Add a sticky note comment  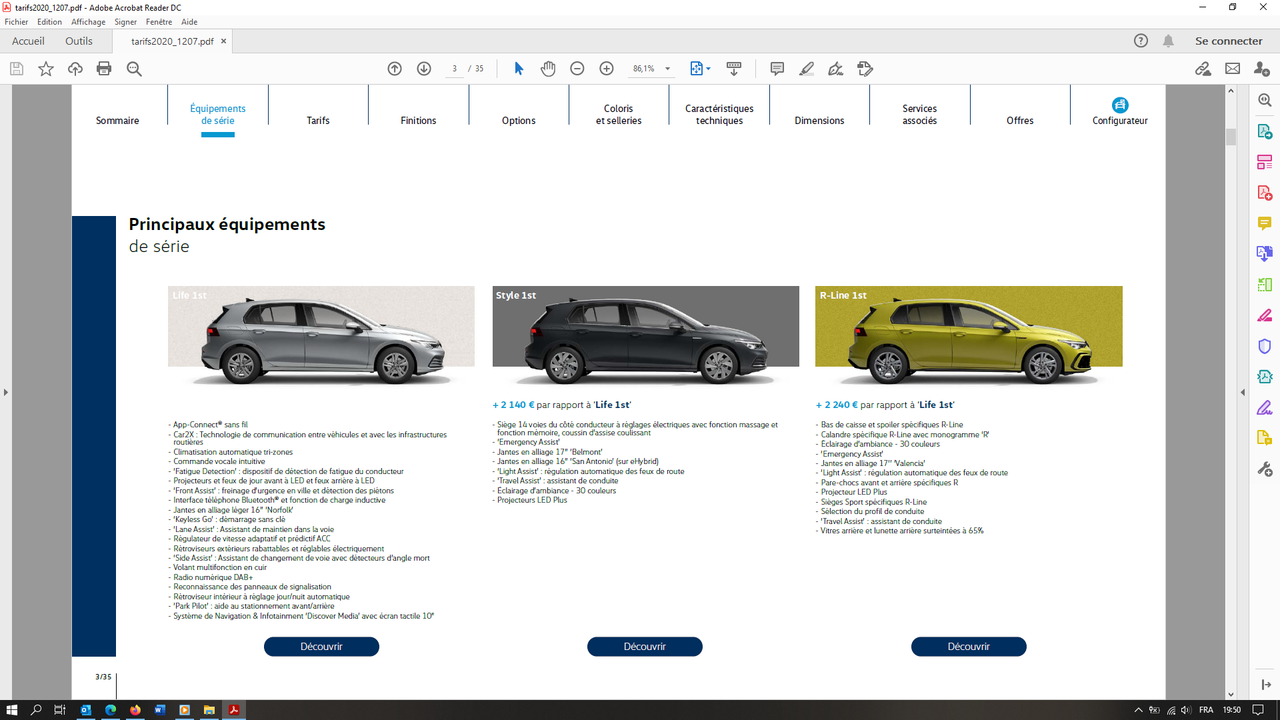777,69
